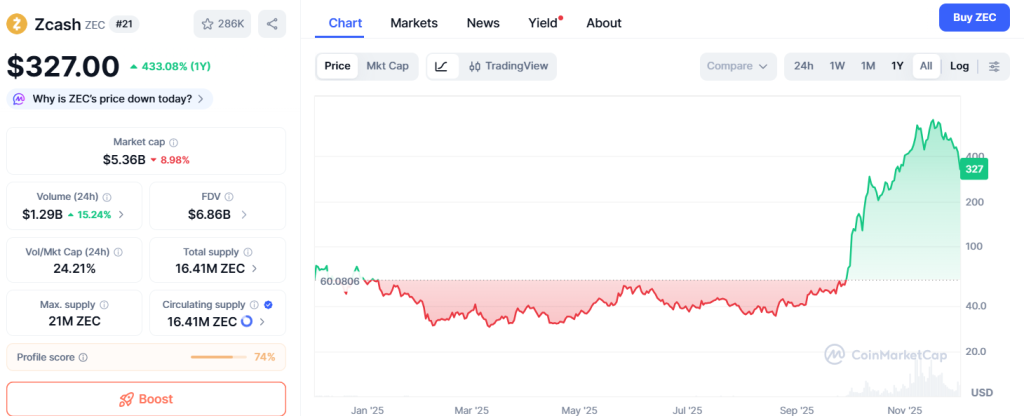Toggle chart to Price view
Viewport: 1024px width, 416px height.
[x=338, y=66]
